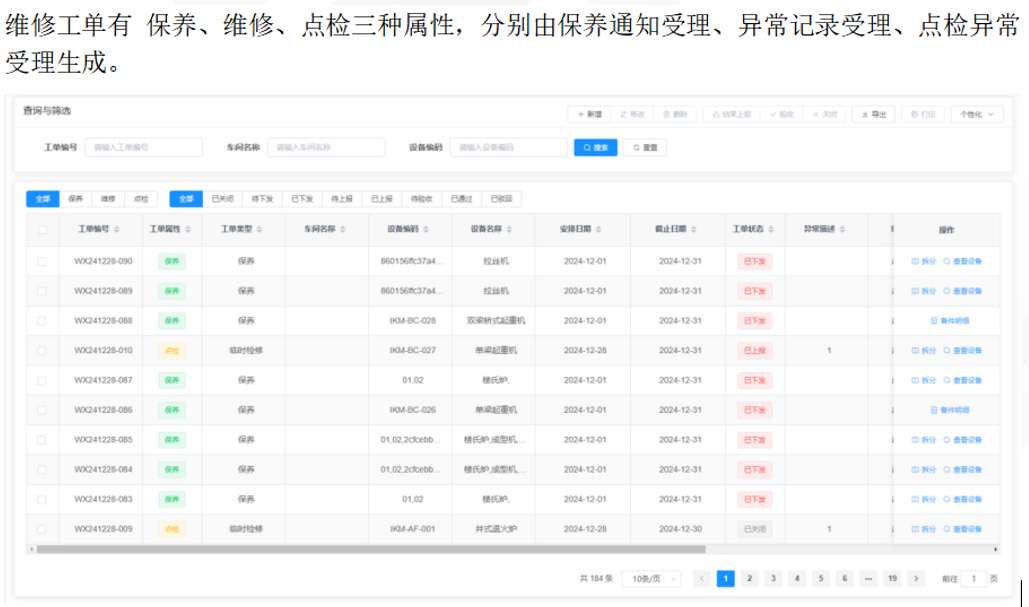Image resolution: width=1029 pixels, height=607 pixels.
Task: Export the work order list via 导出
Action: click(875, 113)
